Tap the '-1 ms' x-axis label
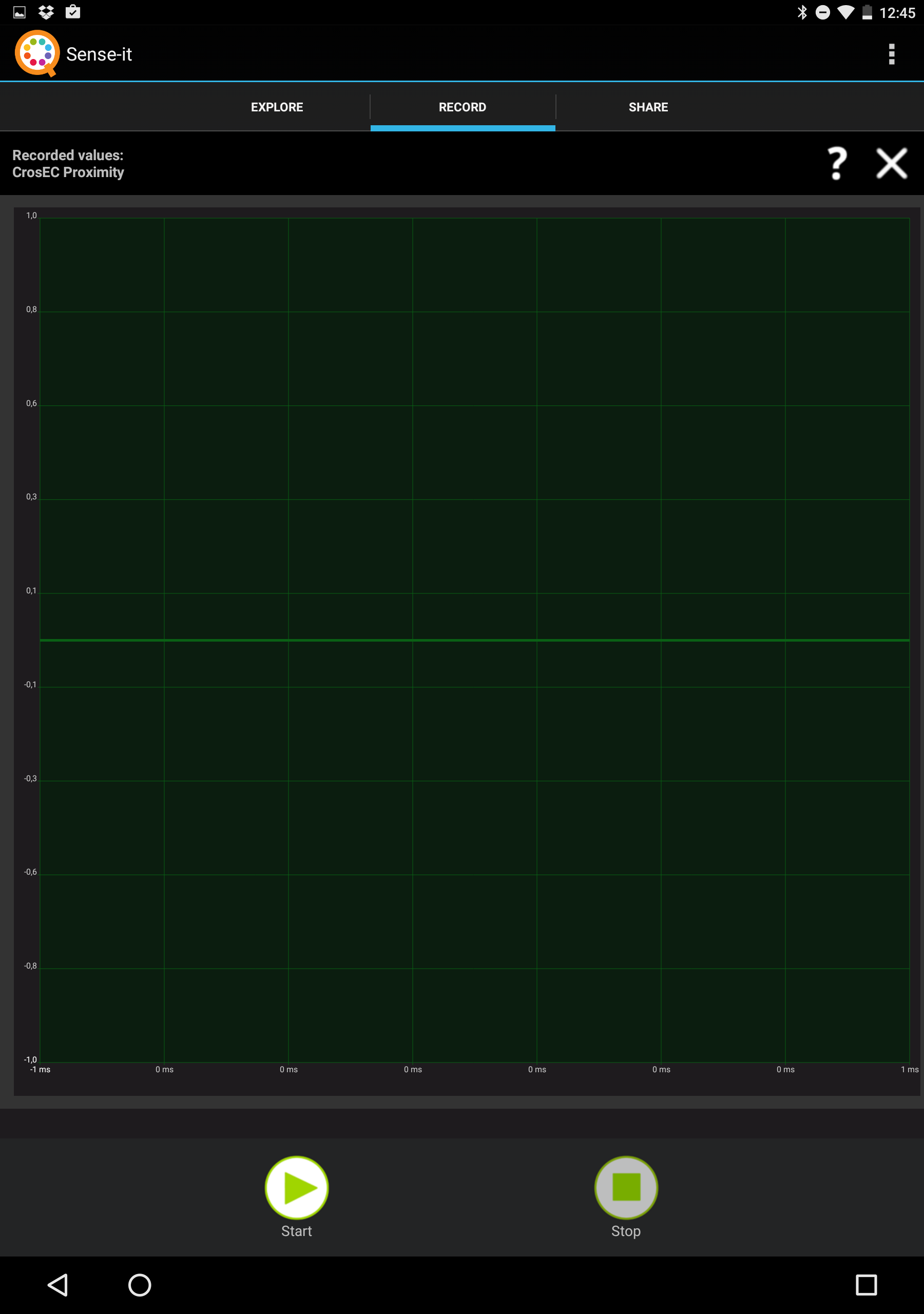This screenshot has height=1314, width=924. [x=40, y=1069]
